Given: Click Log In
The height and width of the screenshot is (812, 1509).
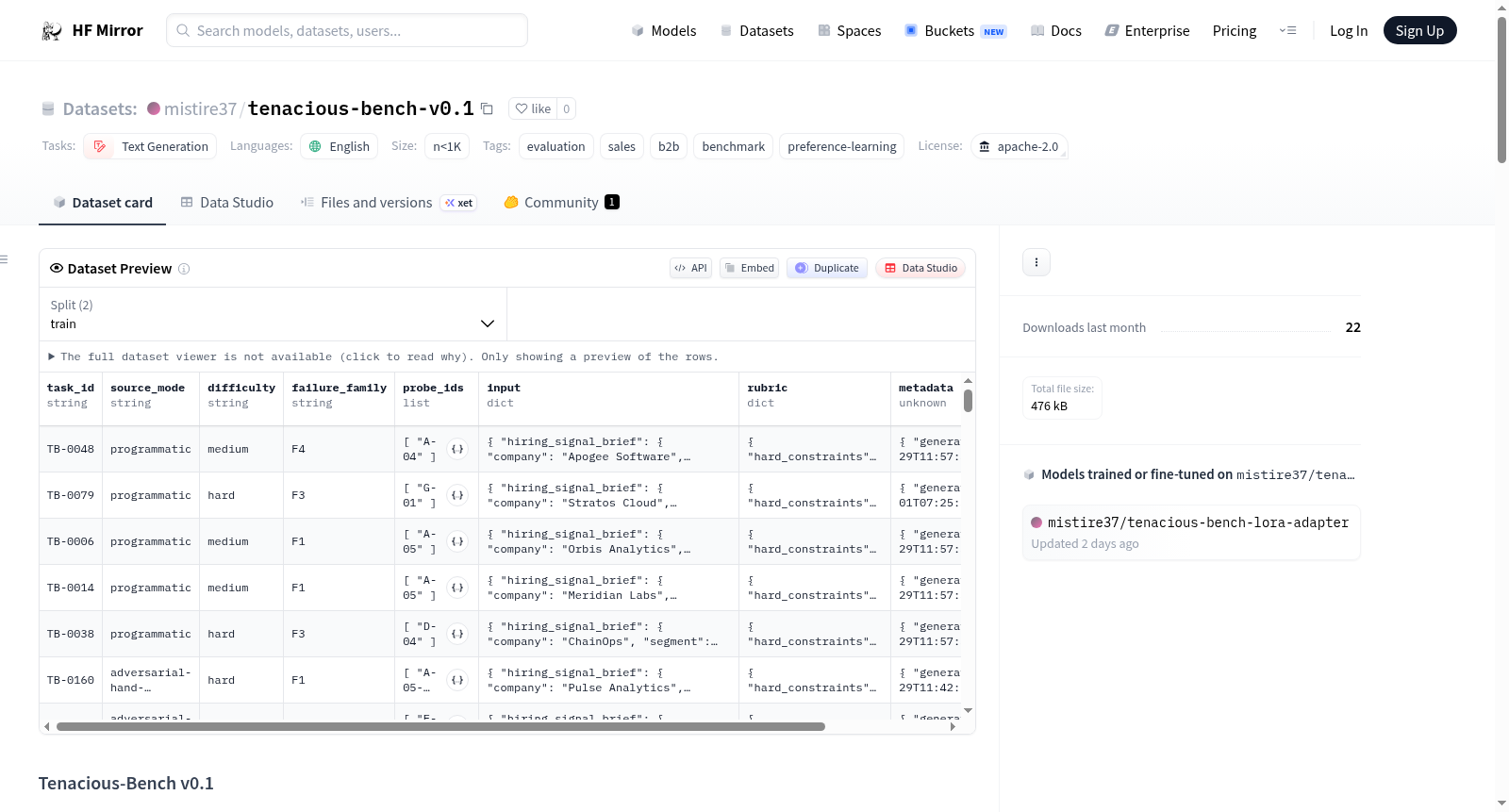Looking at the screenshot, I should [x=1349, y=31].
